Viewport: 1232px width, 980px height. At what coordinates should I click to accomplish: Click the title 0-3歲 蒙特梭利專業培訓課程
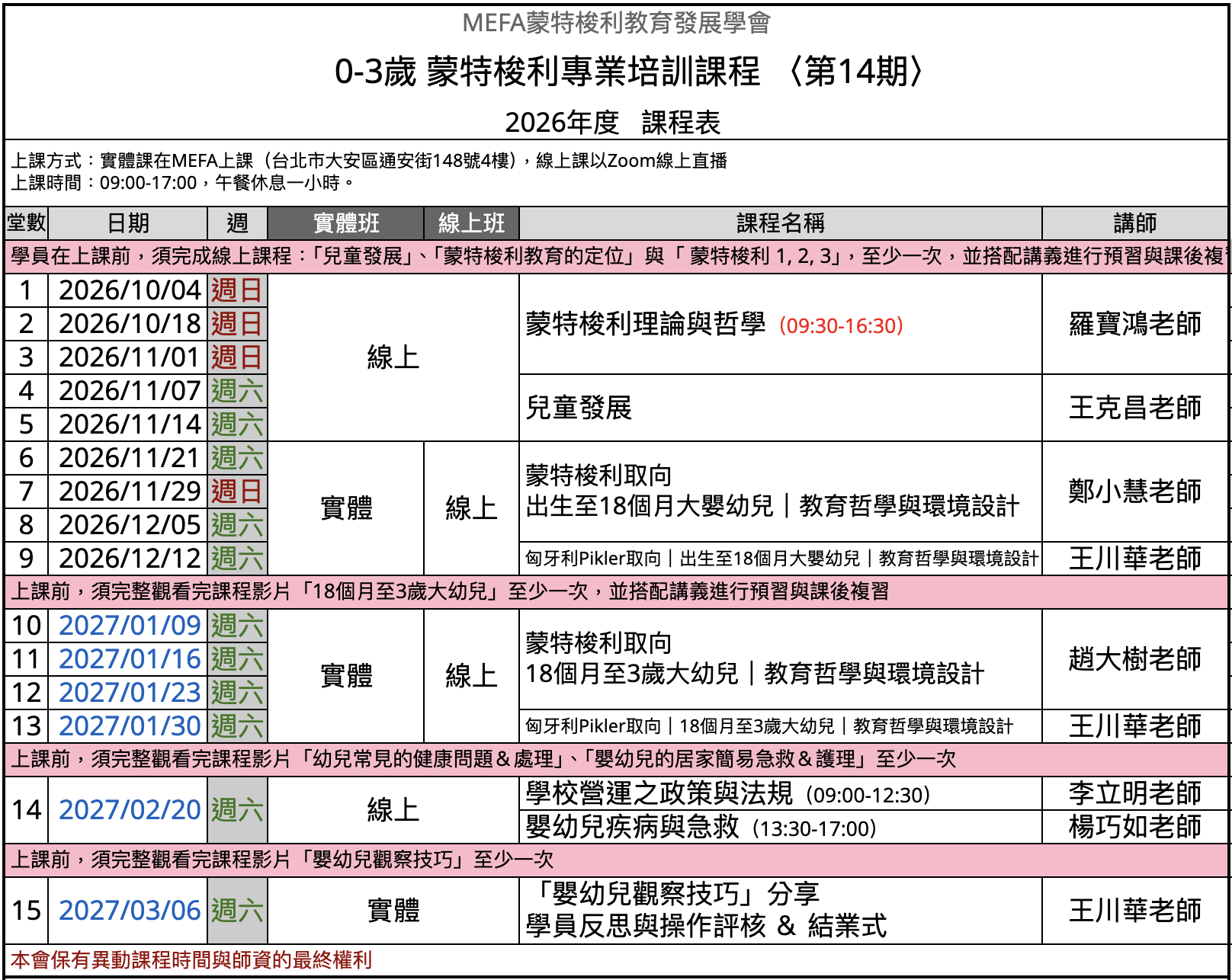point(547,72)
